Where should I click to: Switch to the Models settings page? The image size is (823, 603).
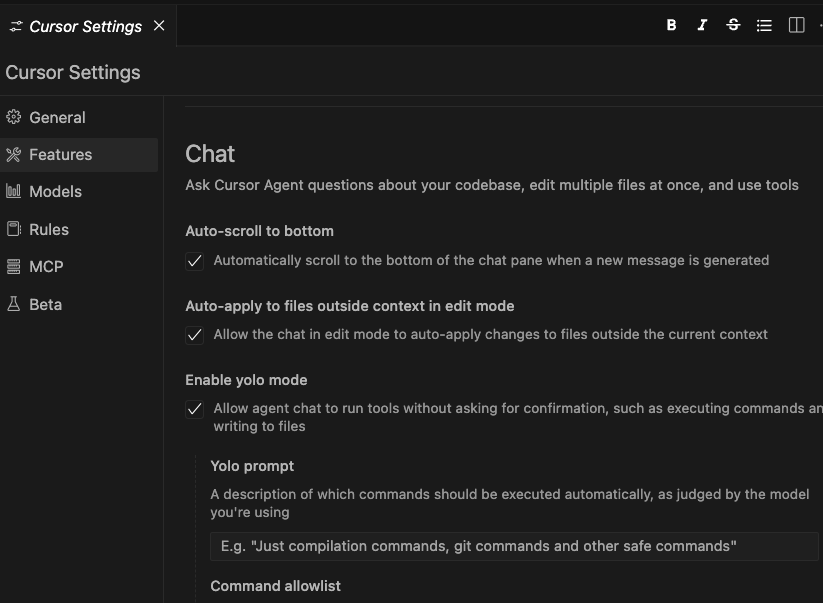[55, 191]
